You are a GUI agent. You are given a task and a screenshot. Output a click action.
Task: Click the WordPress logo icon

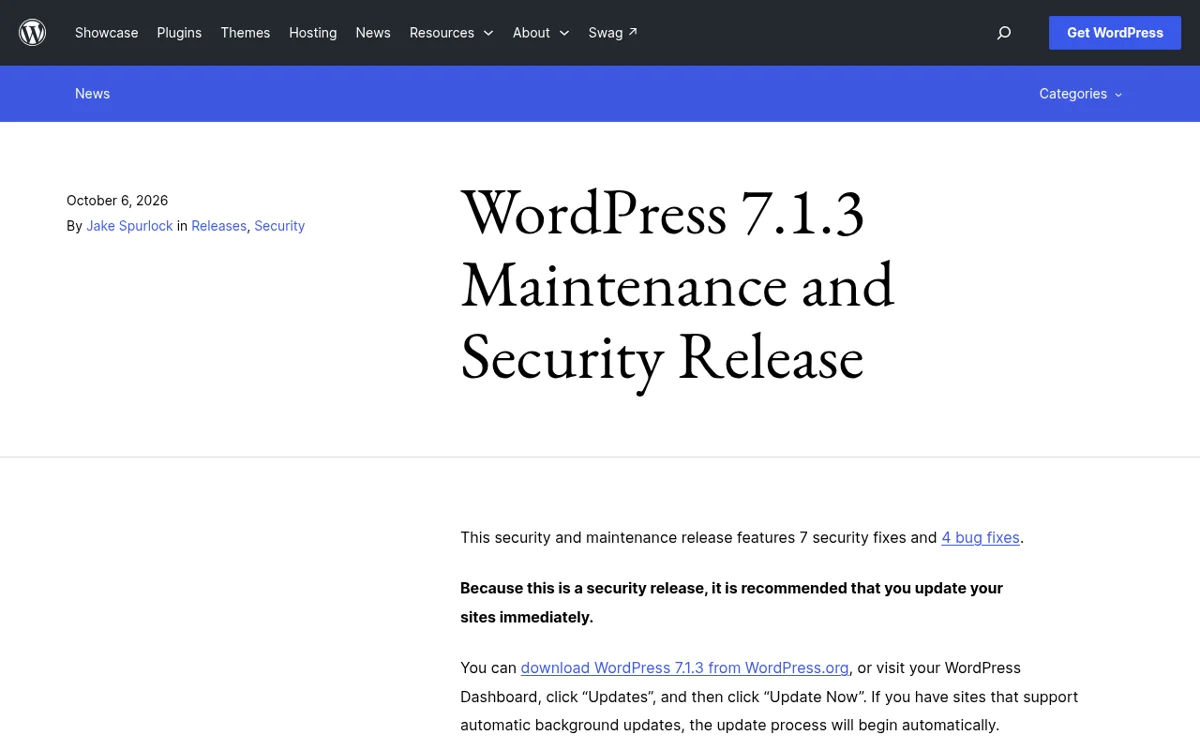tap(33, 33)
